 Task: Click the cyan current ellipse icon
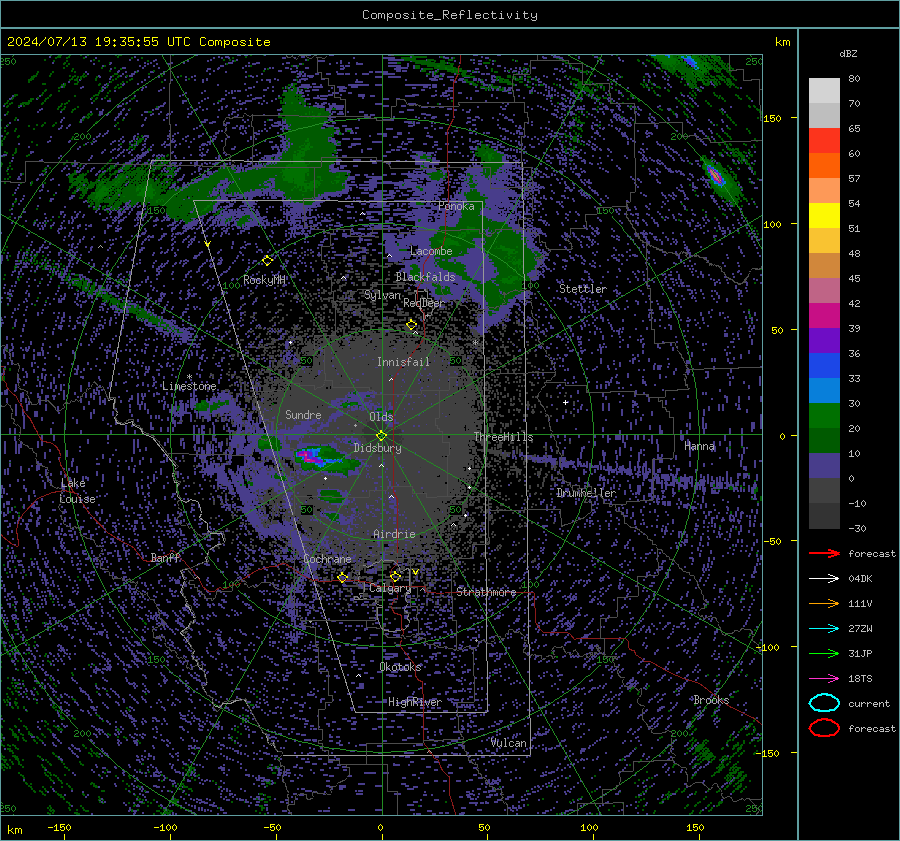tap(824, 703)
